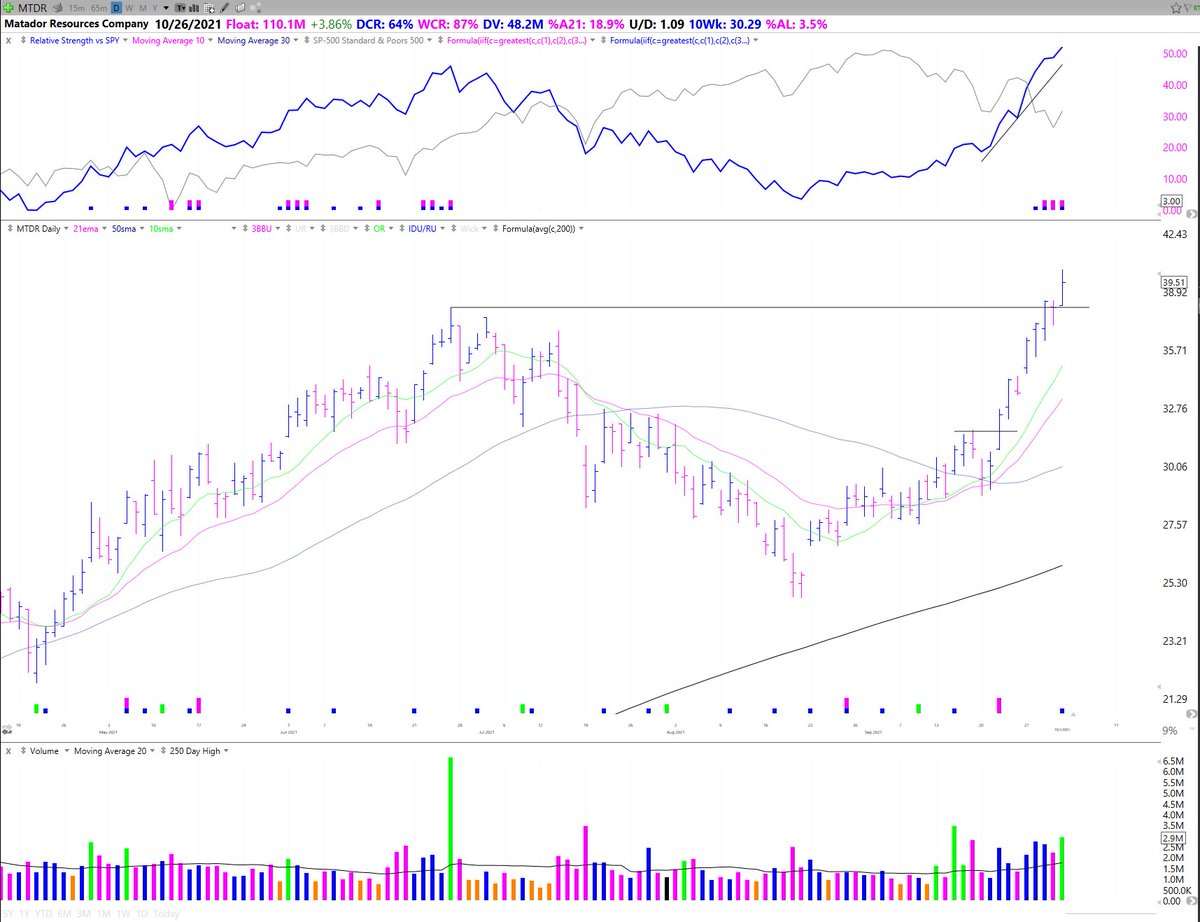Zoom chart to 1Y range
The height and width of the screenshot is (922, 1200).
25,914
